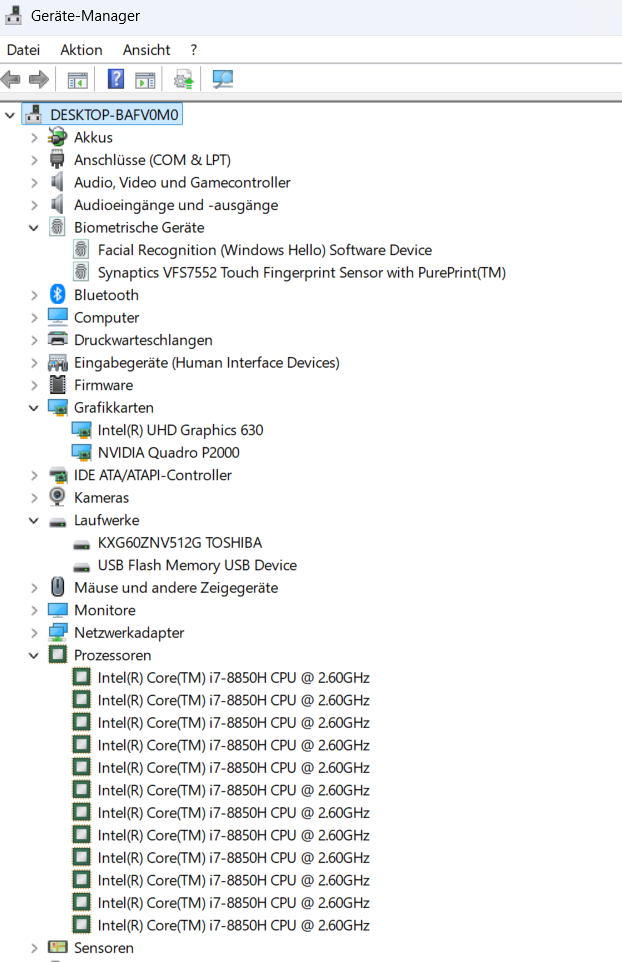Click the Laufwerke drive icon
The image size is (622, 962).
pyautogui.click(x=58, y=522)
